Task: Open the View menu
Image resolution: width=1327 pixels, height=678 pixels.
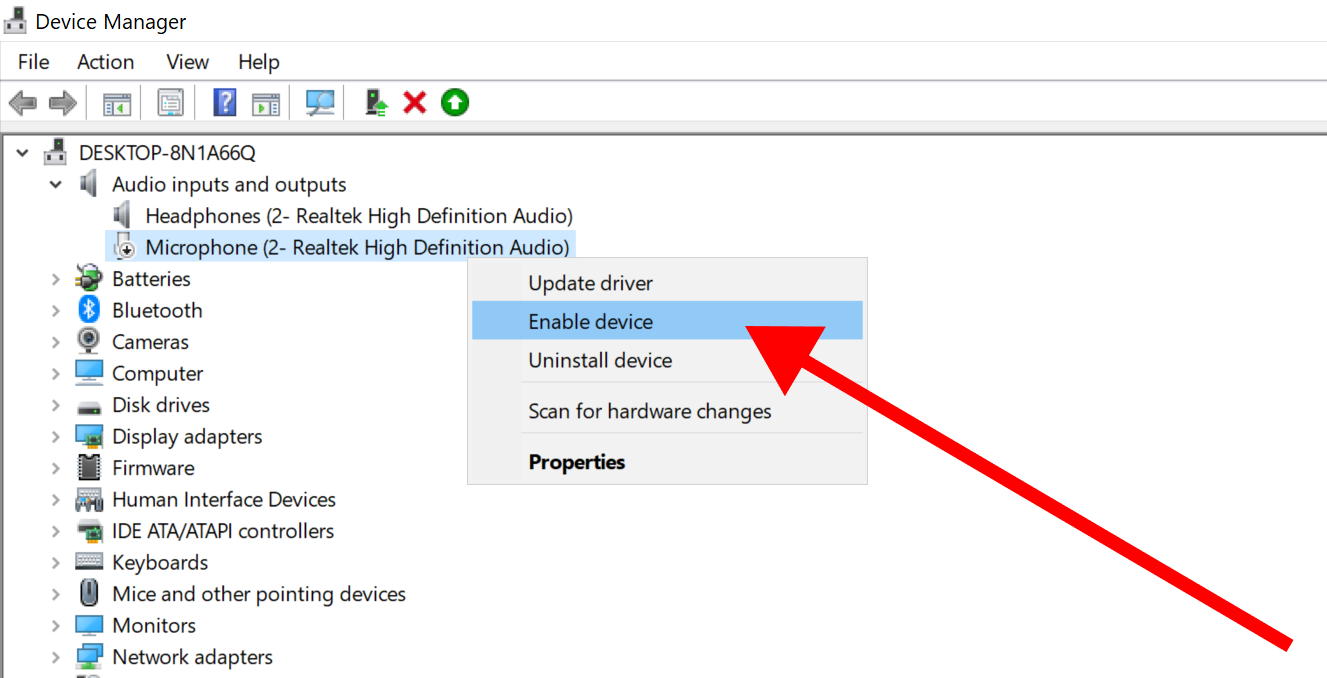Action: pyautogui.click(x=187, y=61)
